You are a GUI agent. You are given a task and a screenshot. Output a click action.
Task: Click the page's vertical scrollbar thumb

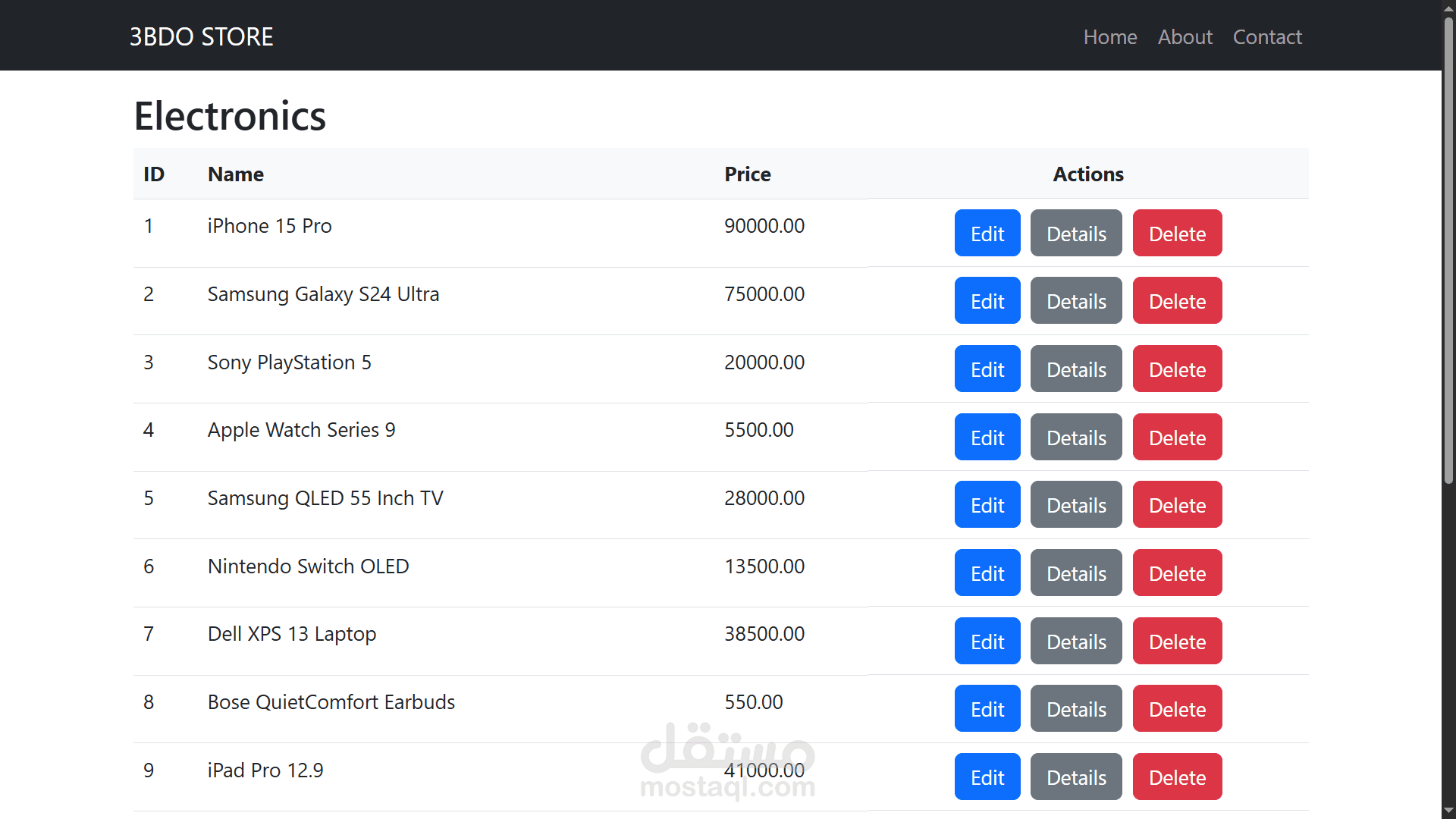click(x=1448, y=250)
